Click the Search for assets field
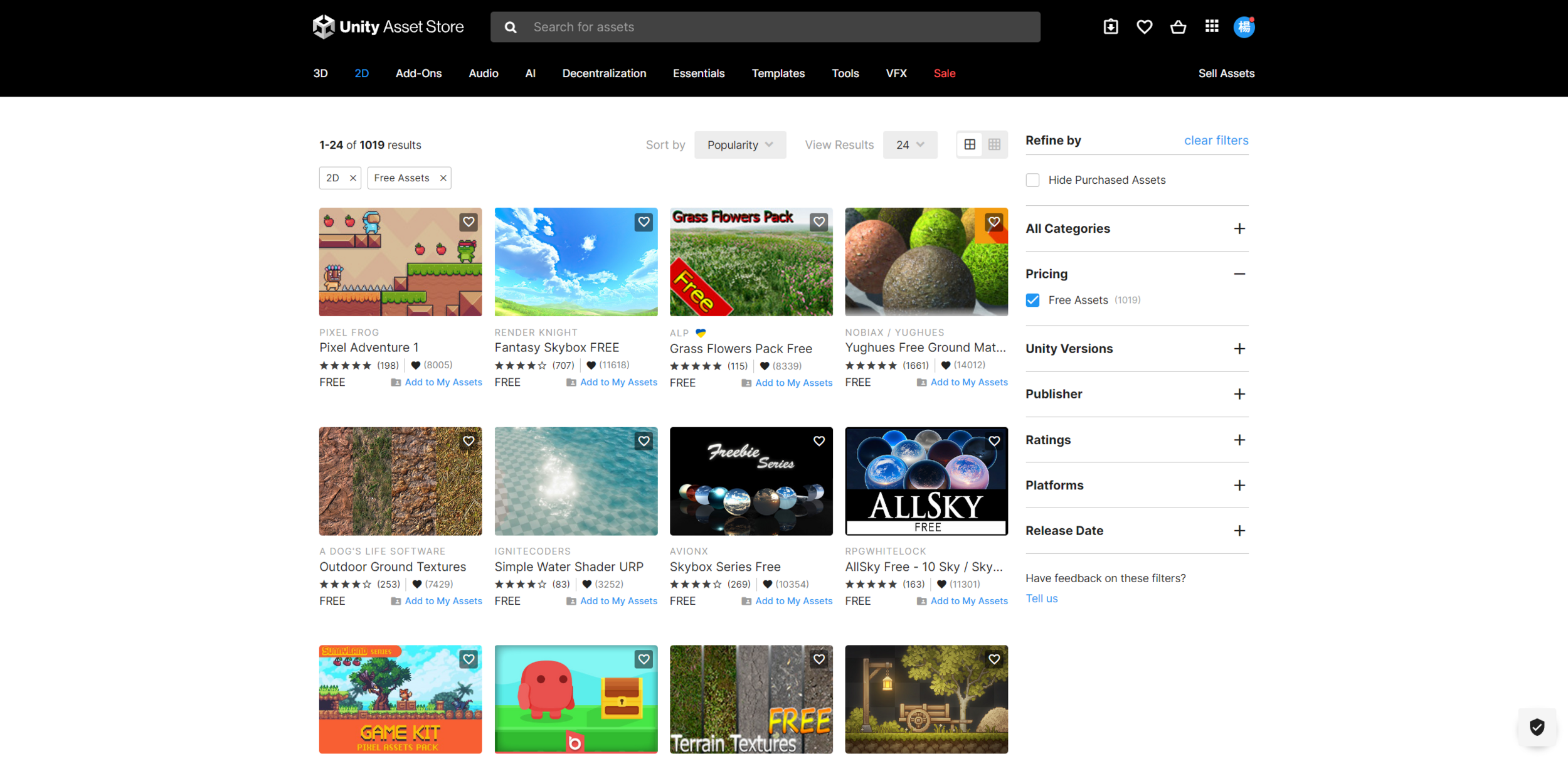Screen dimensions: 1568x761 pos(765,27)
